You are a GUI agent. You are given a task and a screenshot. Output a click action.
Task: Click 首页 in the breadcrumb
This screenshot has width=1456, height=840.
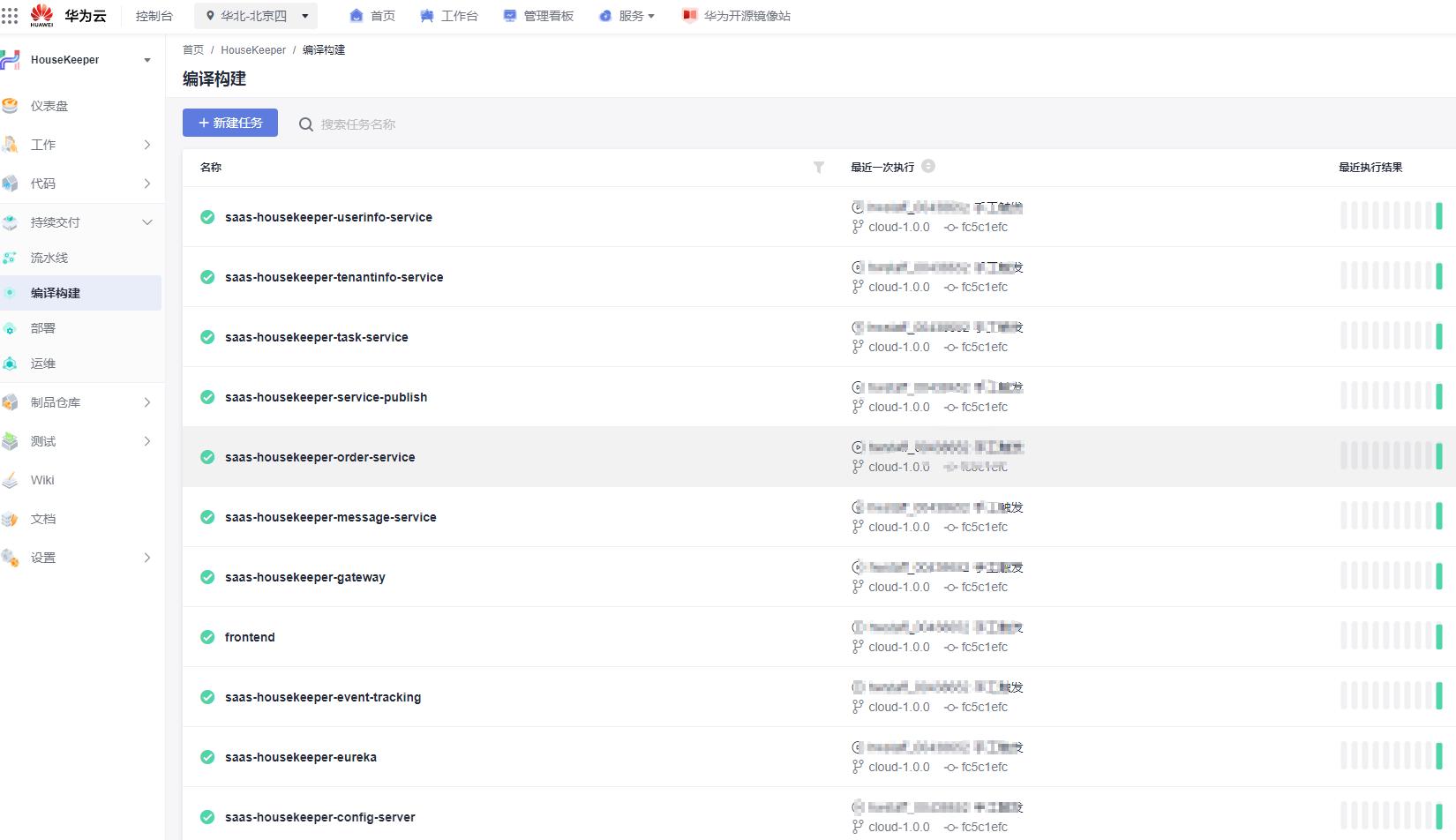click(193, 50)
